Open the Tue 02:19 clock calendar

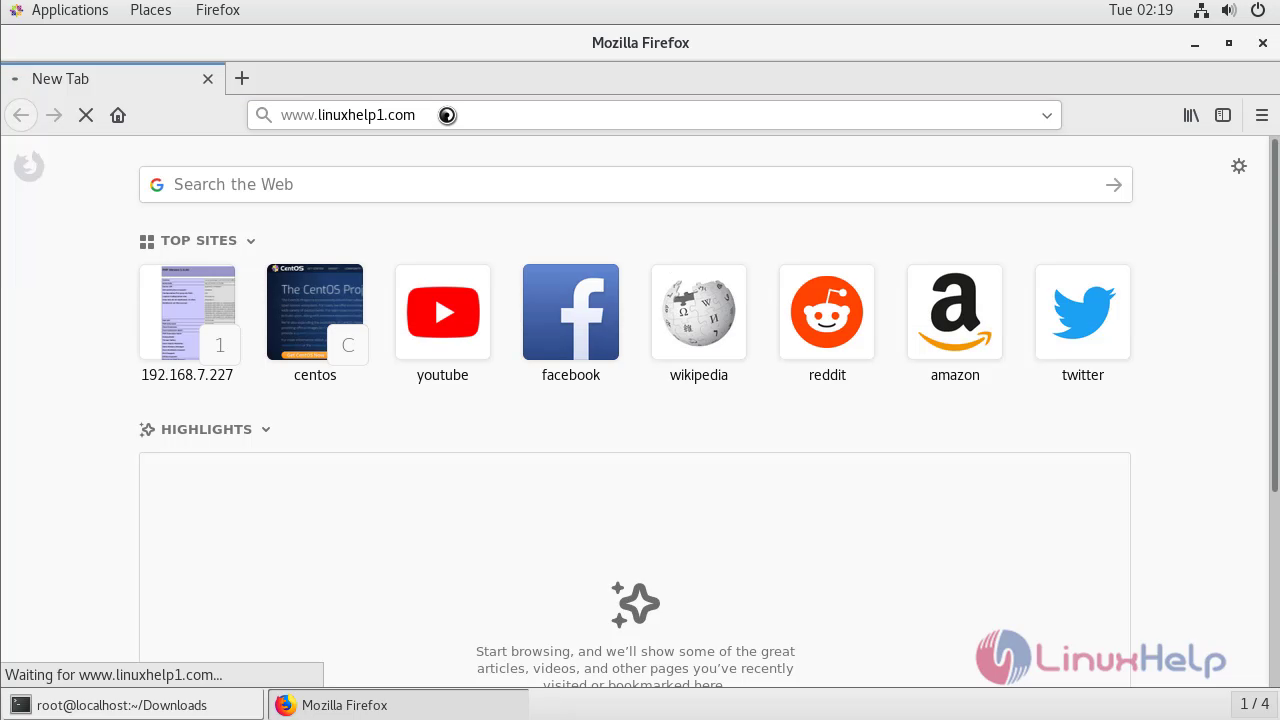coord(1141,10)
